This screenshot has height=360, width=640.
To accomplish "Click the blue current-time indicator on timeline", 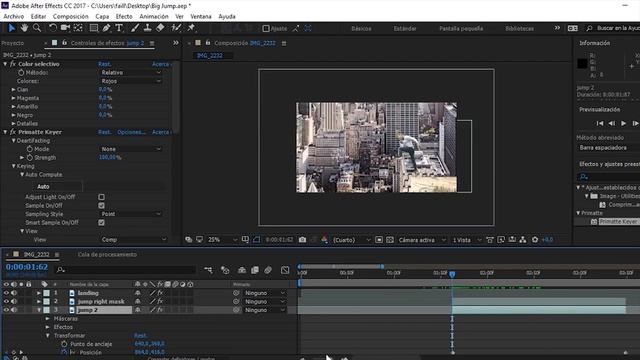I will 452,274.
